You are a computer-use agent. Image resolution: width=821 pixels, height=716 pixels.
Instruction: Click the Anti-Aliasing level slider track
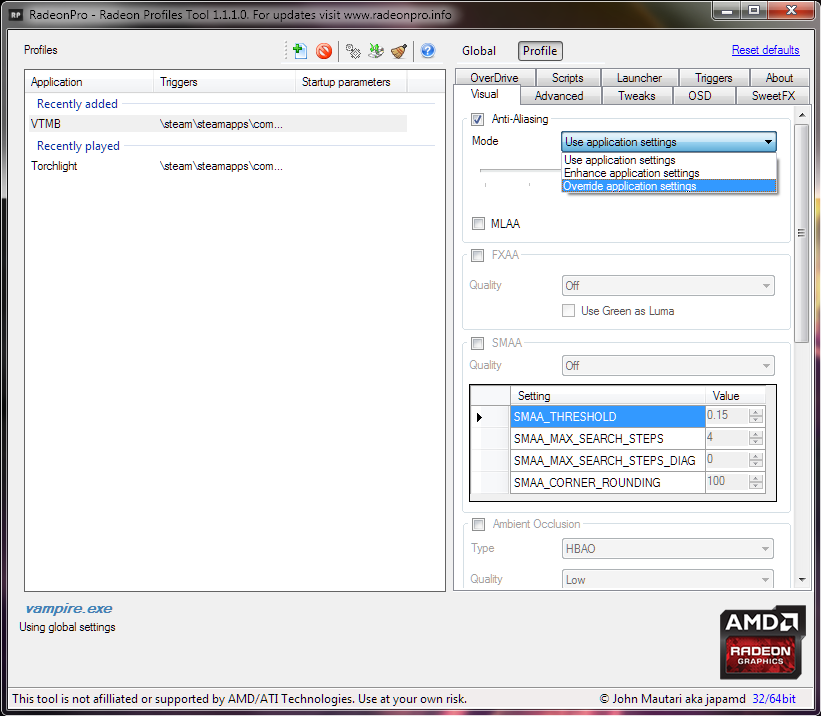[x=520, y=170]
